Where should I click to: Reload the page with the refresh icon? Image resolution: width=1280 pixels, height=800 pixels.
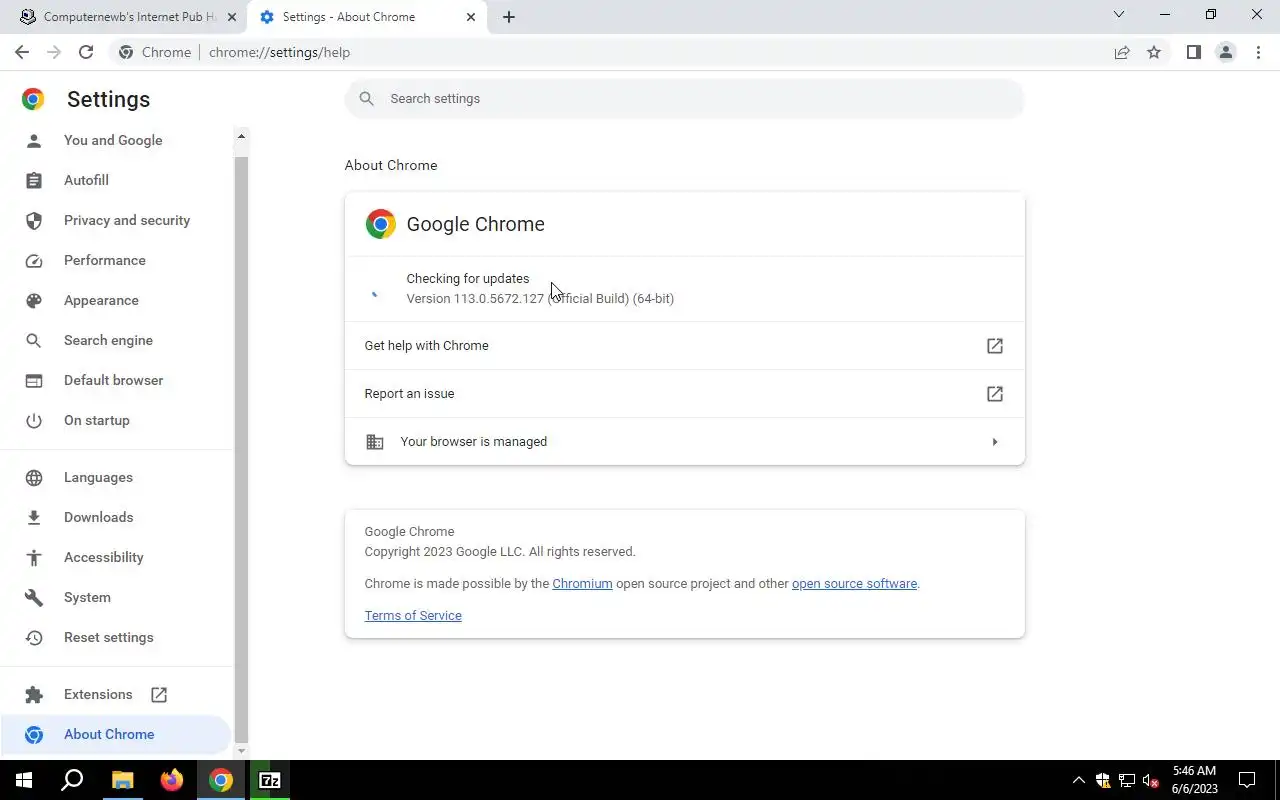(x=86, y=52)
